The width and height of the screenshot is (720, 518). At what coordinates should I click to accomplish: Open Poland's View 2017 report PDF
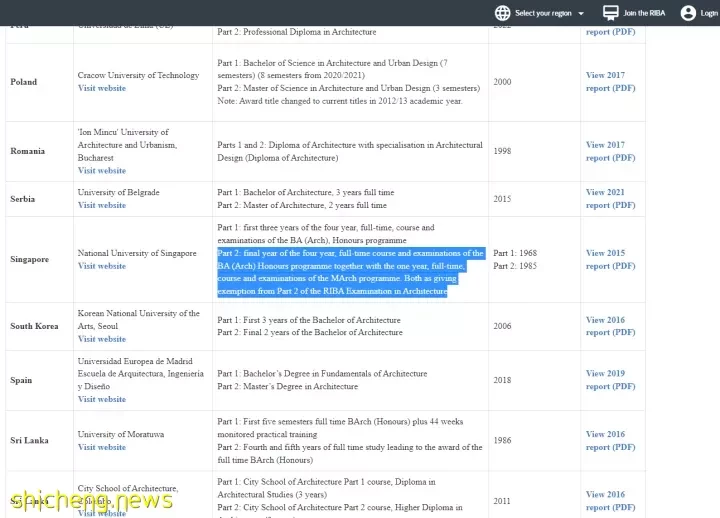click(610, 81)
